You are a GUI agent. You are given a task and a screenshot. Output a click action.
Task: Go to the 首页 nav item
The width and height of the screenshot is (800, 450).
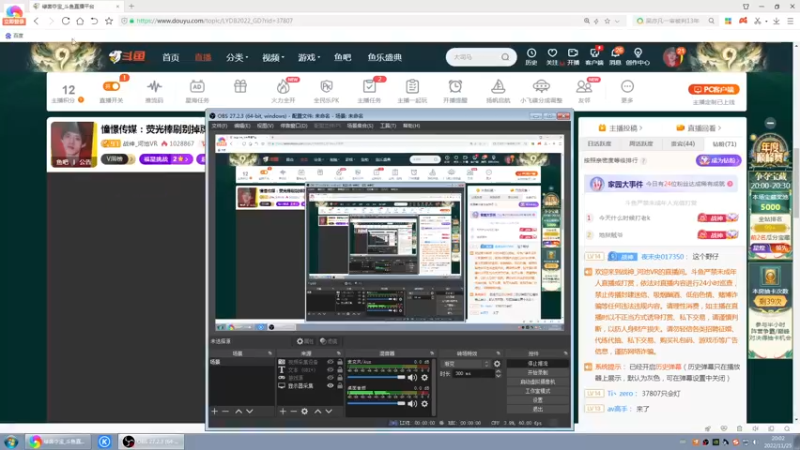pyautogui.click(x=170, y=57)
